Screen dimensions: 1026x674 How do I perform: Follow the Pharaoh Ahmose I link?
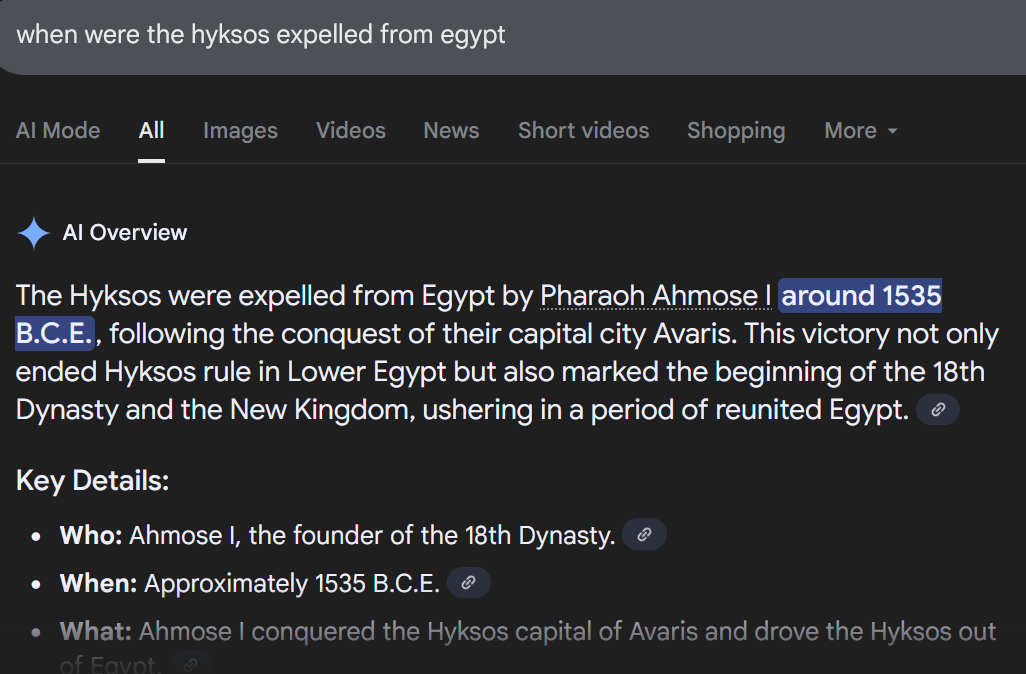[x=656, y=296]
